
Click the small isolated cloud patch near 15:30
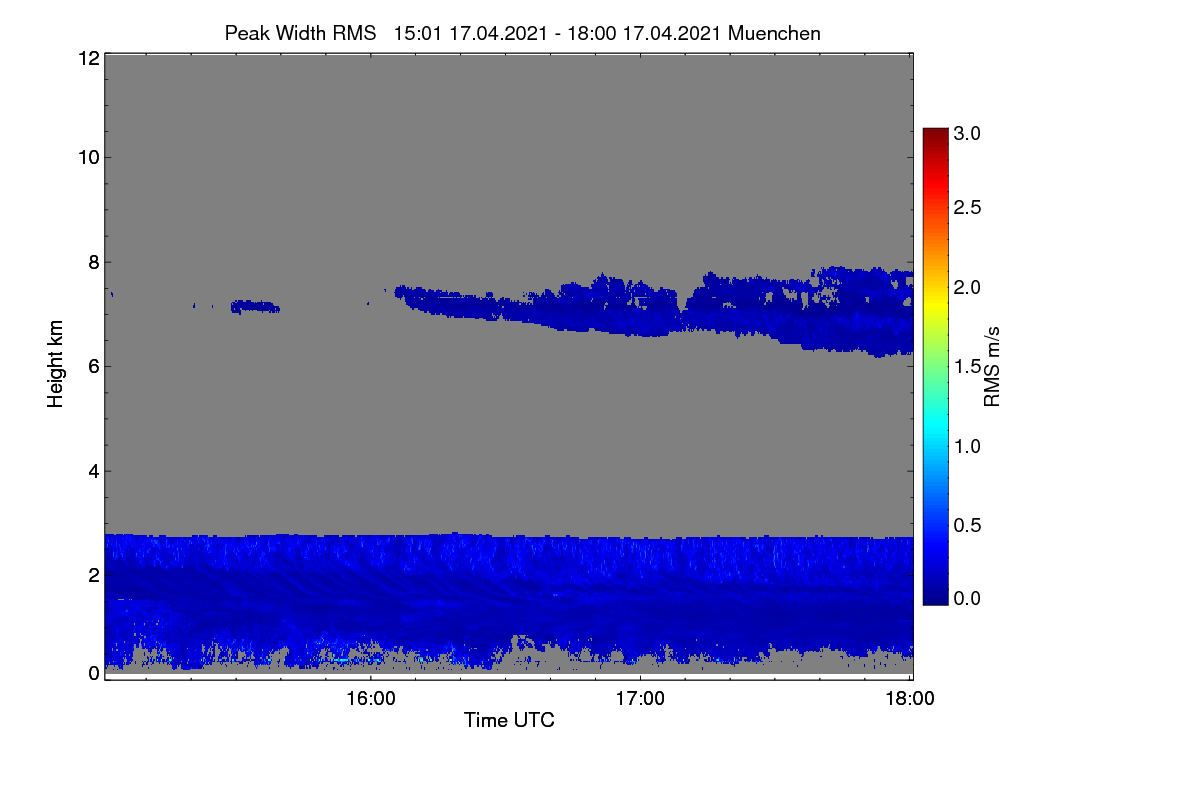pos(255,307)
